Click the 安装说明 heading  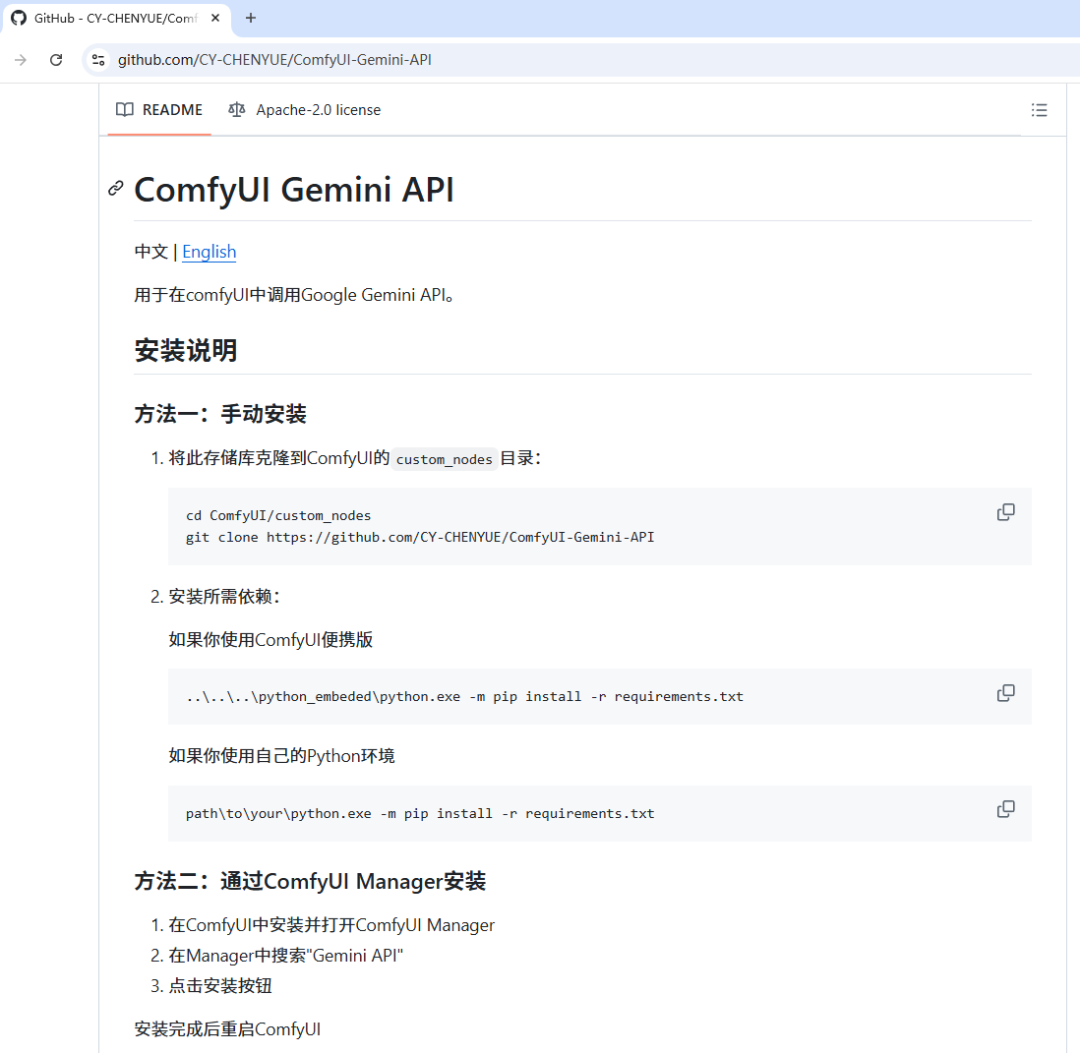pyautogui.click(x=185, y=351)
